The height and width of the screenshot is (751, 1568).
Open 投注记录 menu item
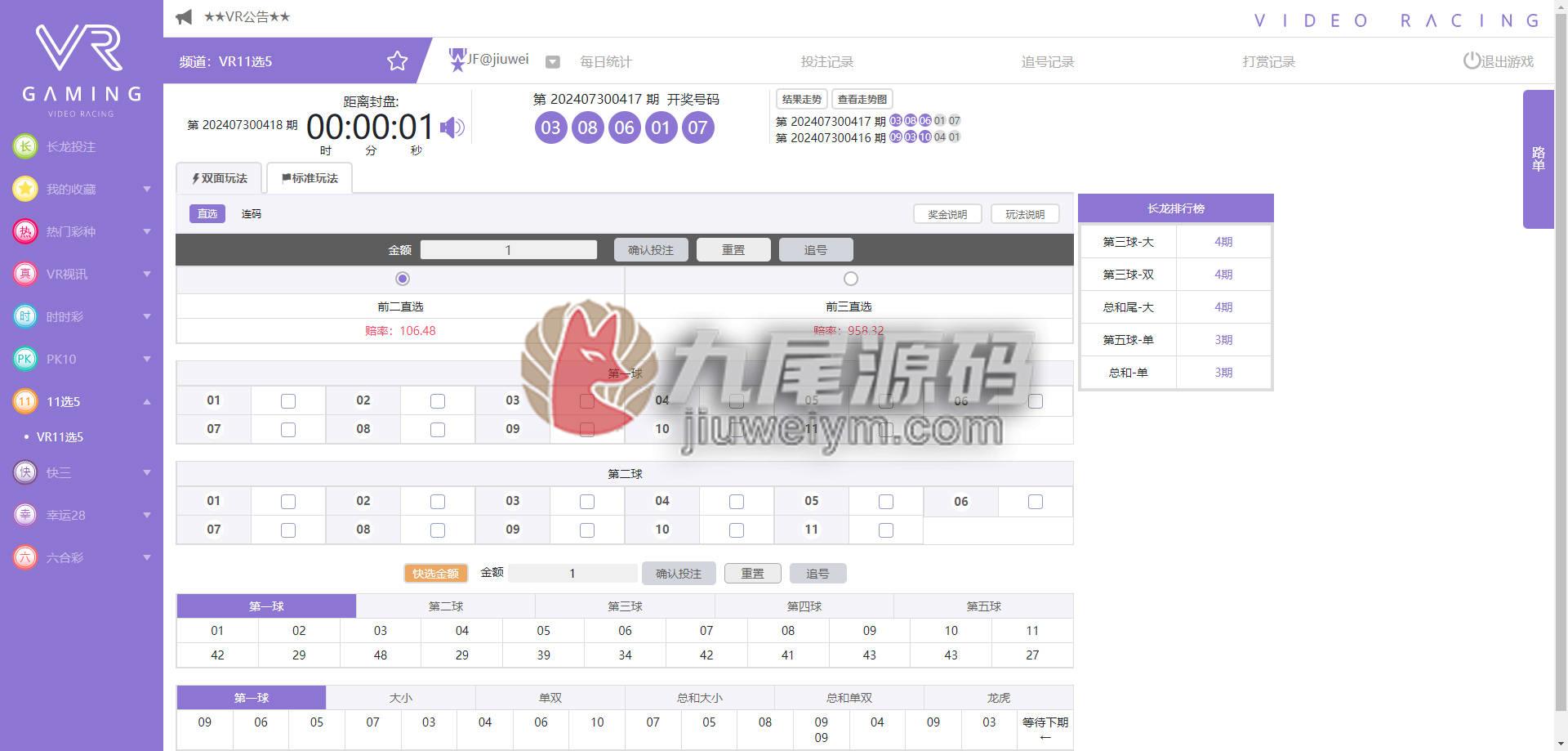click(827, 62)
